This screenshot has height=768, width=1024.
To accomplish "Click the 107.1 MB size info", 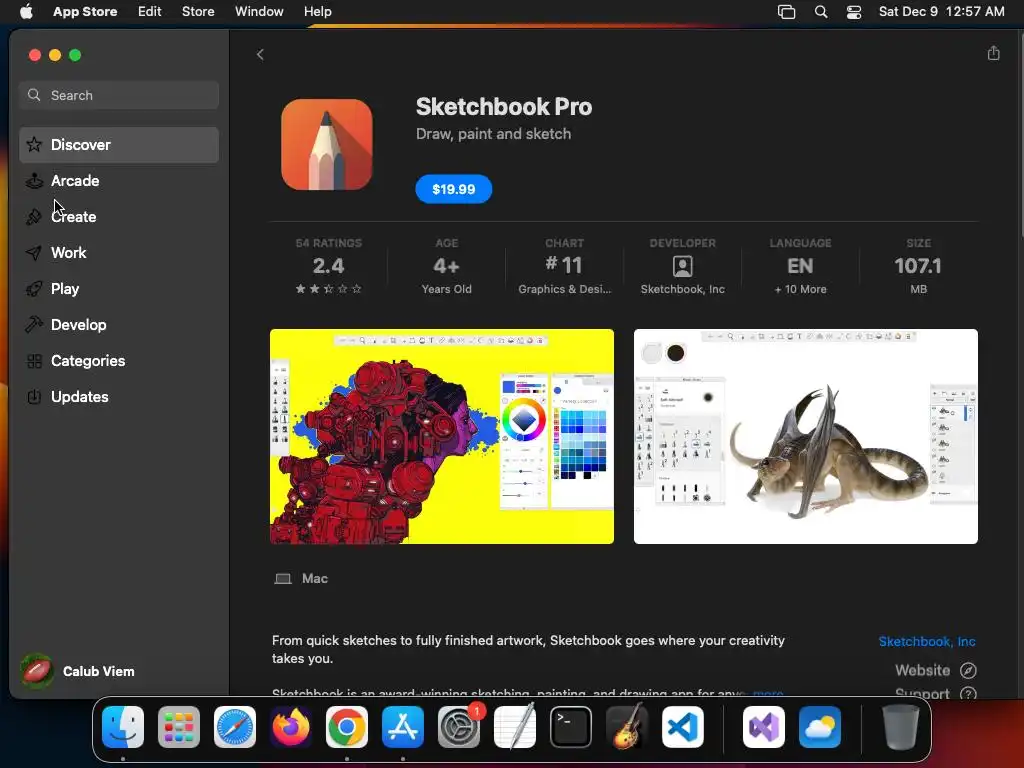I will click(x=918, y=266).
